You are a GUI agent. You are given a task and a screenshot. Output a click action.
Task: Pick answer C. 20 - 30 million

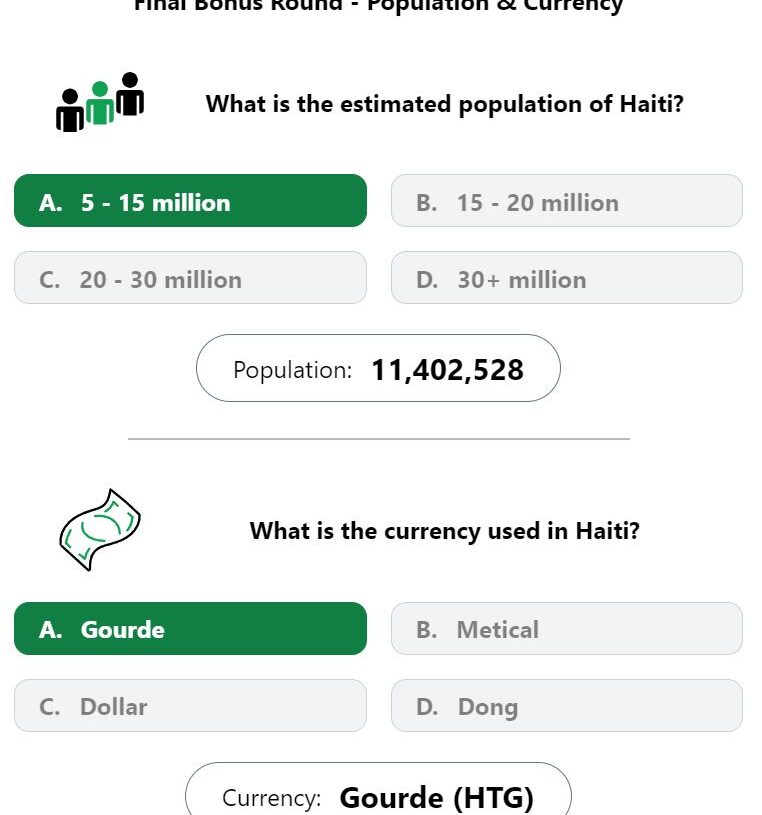[190, 278]
